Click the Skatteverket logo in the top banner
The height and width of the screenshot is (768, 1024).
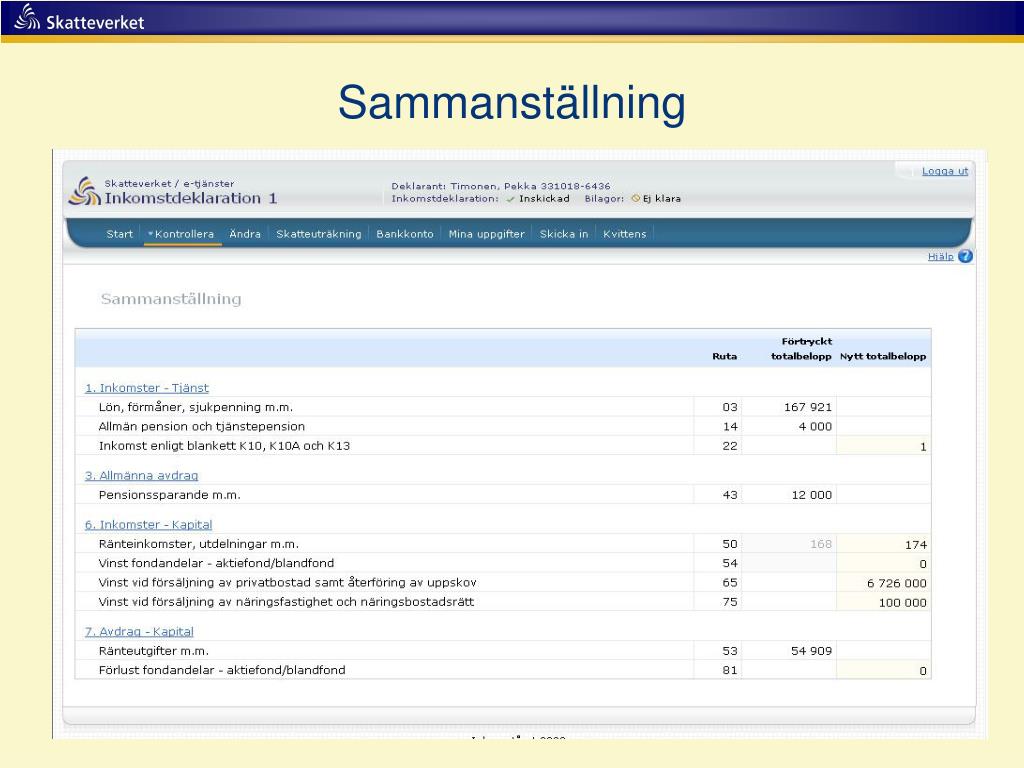79,18
